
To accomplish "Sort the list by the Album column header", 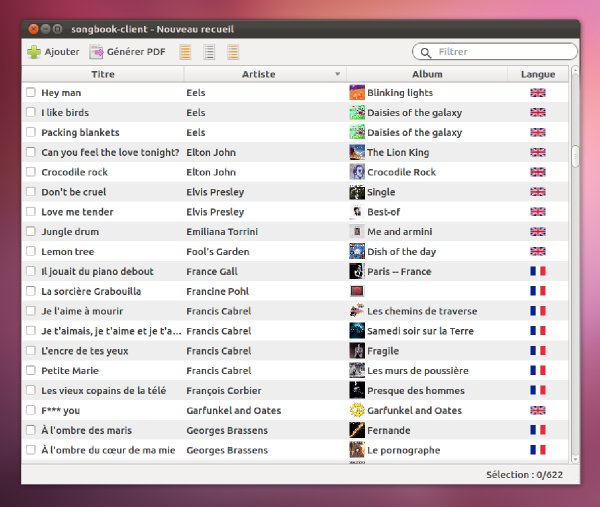I will (x=427, y=74).
